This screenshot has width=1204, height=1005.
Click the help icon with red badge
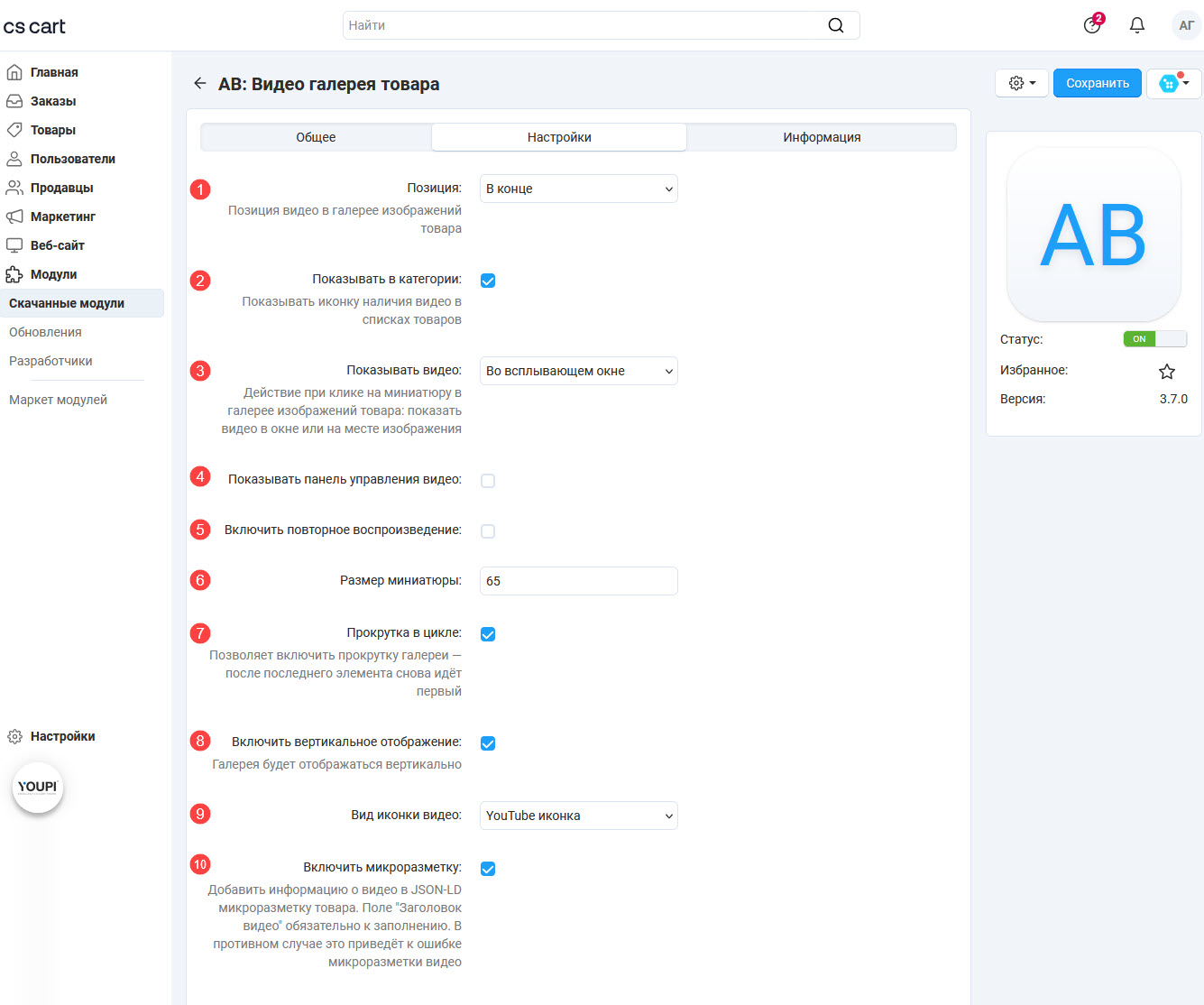[1092, 25]
